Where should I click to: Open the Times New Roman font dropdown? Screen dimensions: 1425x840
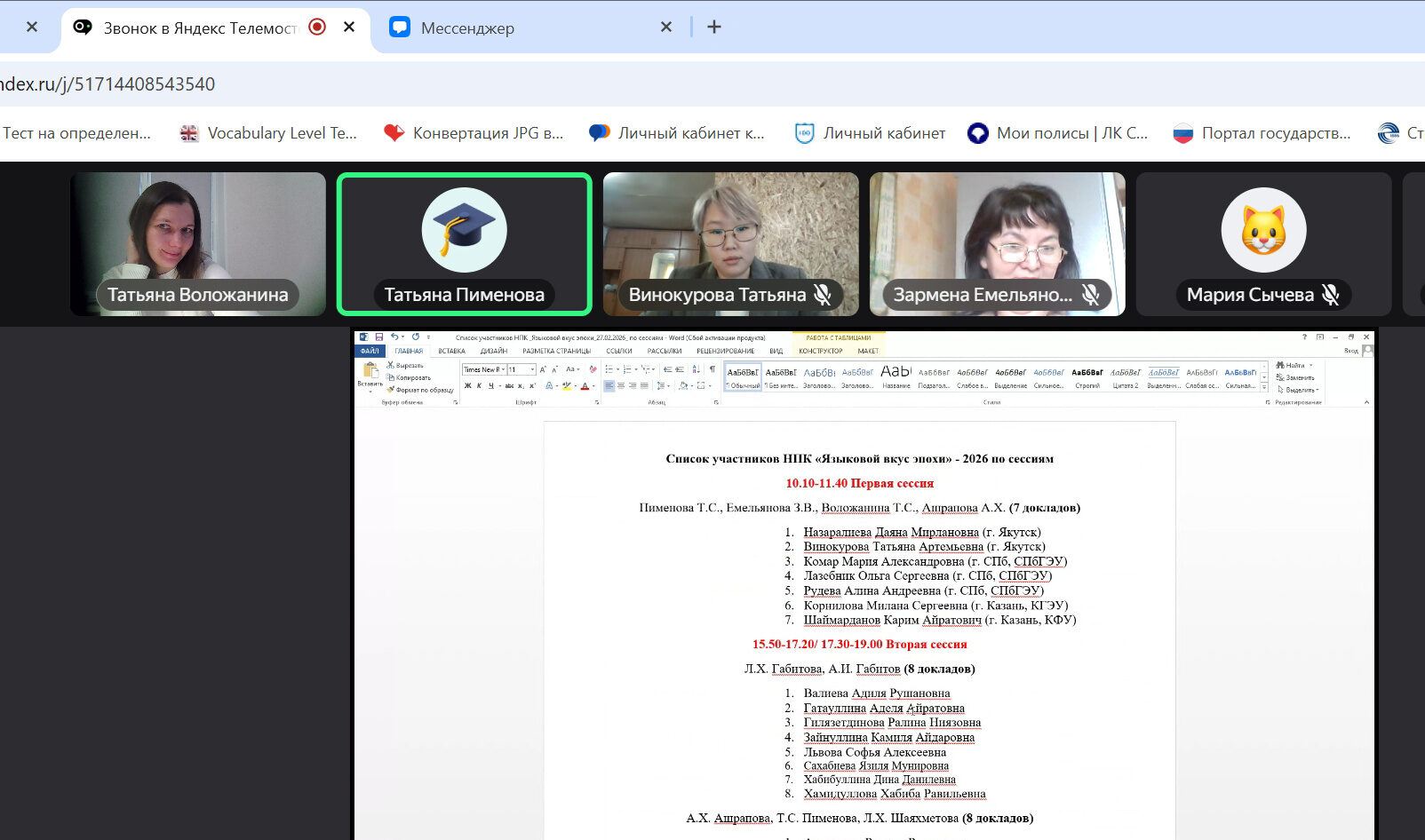(x=503, y=369)
